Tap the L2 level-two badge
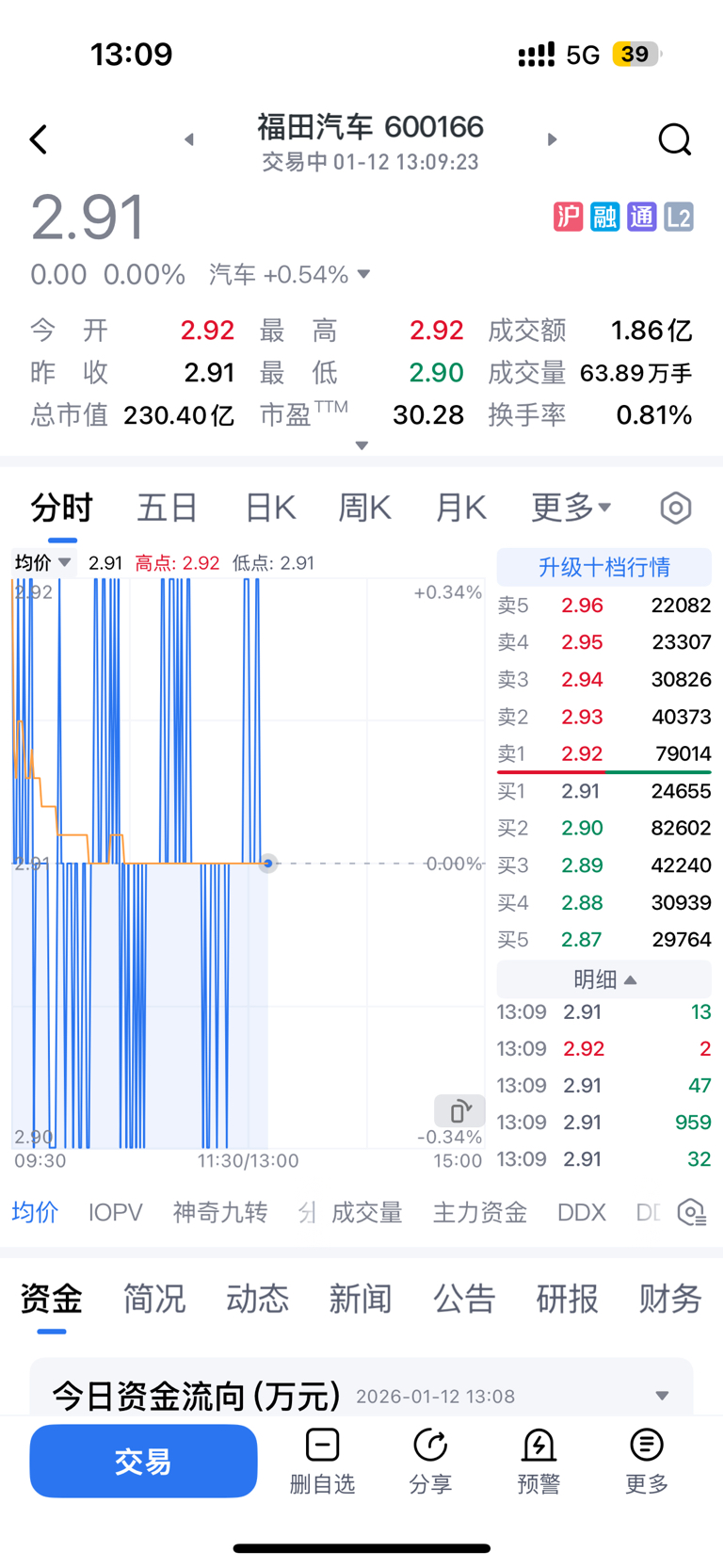724x1568 pixels. pyautogui.click(x=679, y=218)
